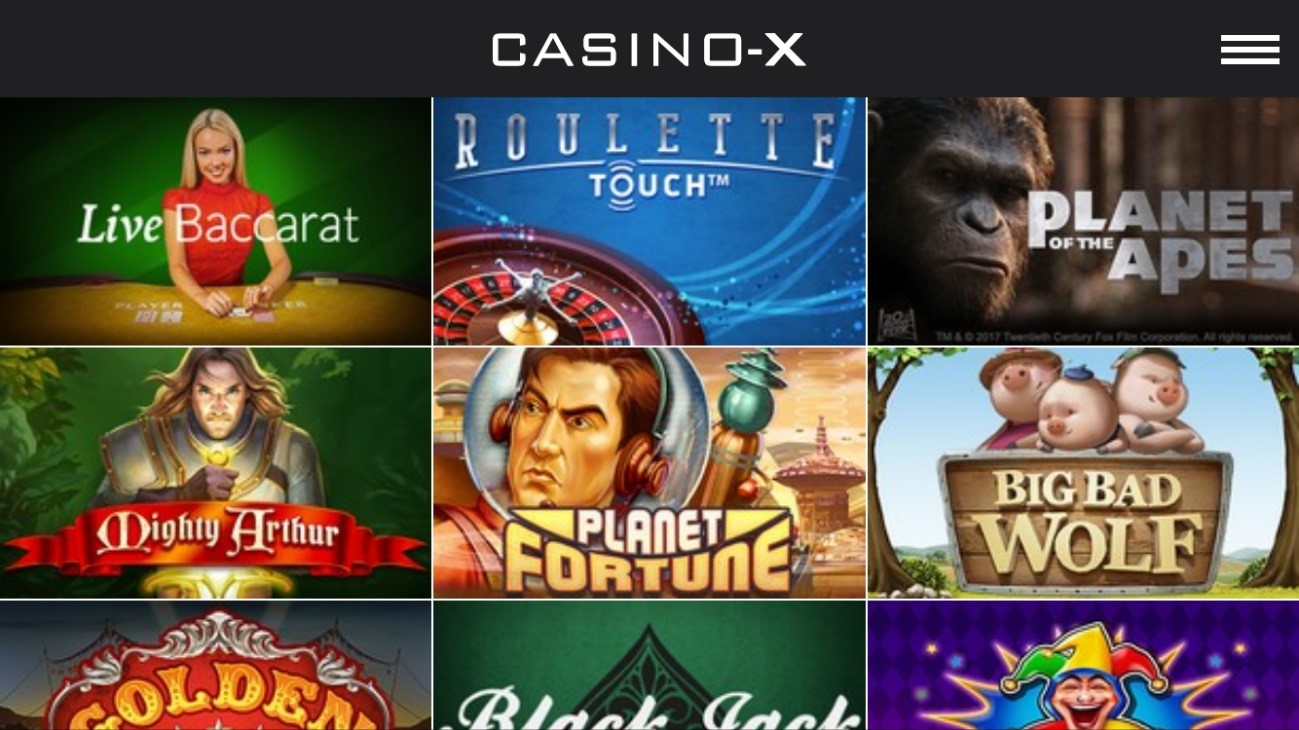Click the ape's face artwork
1299x730 pixels.
point(960,210)
